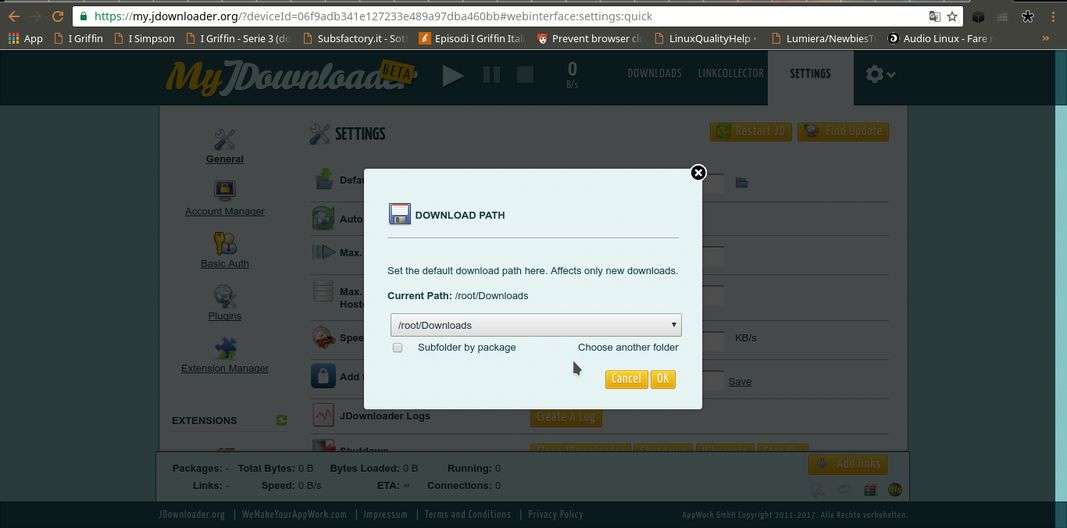Viewport: 1067px width, 528px height.
Task: Open the I Simpson bookmark
Action: click(x=145, y=39)
